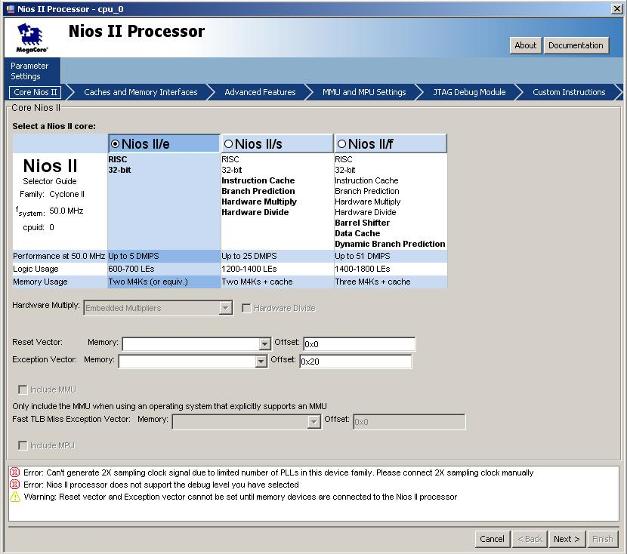Click the error icon for unsupported debug level
The image size is (627, 554).
(15, 485)
